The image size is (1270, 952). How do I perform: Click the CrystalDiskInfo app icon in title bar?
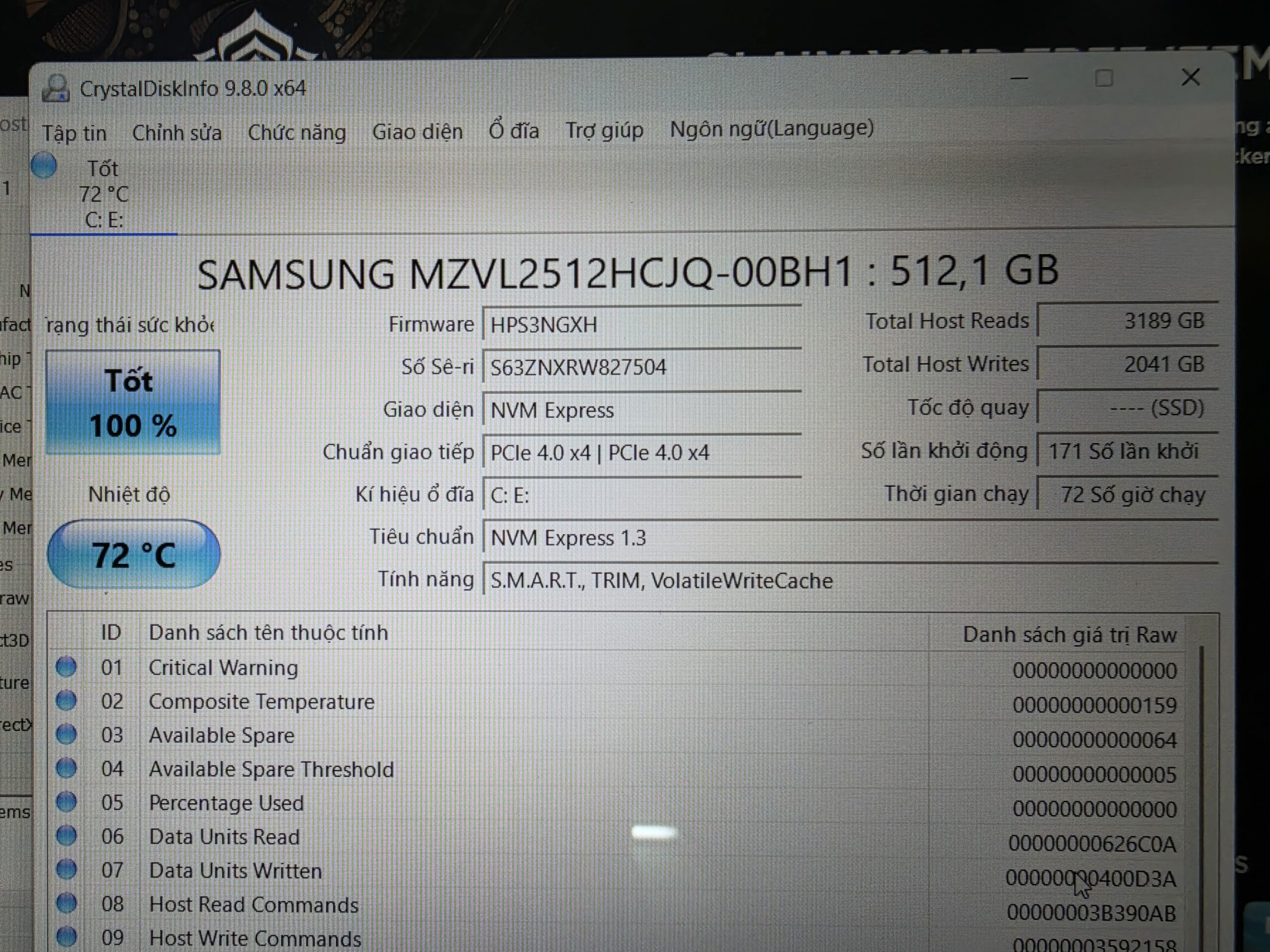click(56, 89)
